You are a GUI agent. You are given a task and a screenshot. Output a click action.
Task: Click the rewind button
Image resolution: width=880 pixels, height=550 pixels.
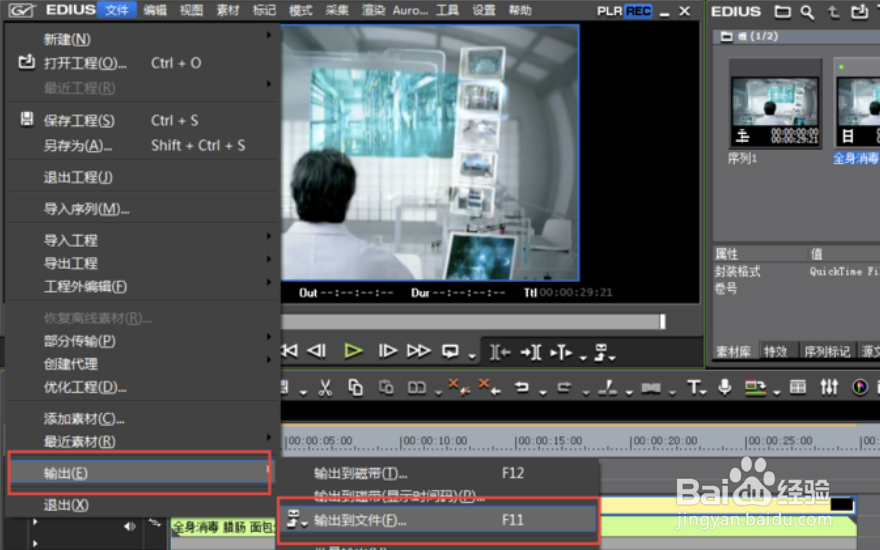(290, 351)
